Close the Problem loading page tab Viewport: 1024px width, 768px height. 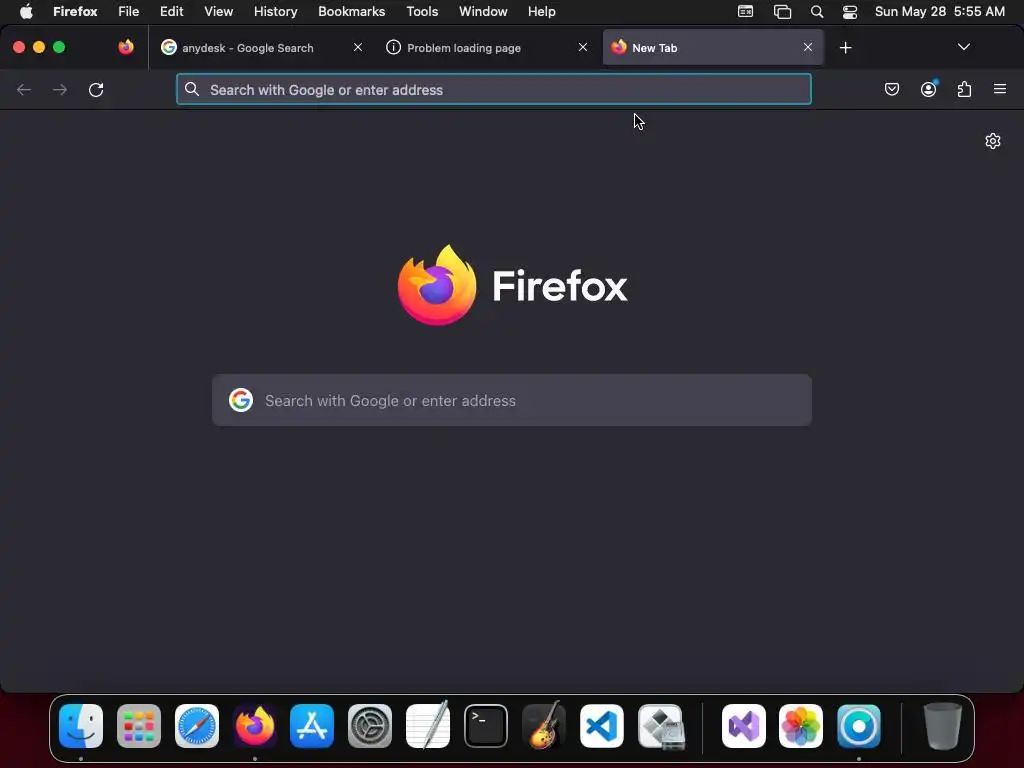tap(583, 47)
